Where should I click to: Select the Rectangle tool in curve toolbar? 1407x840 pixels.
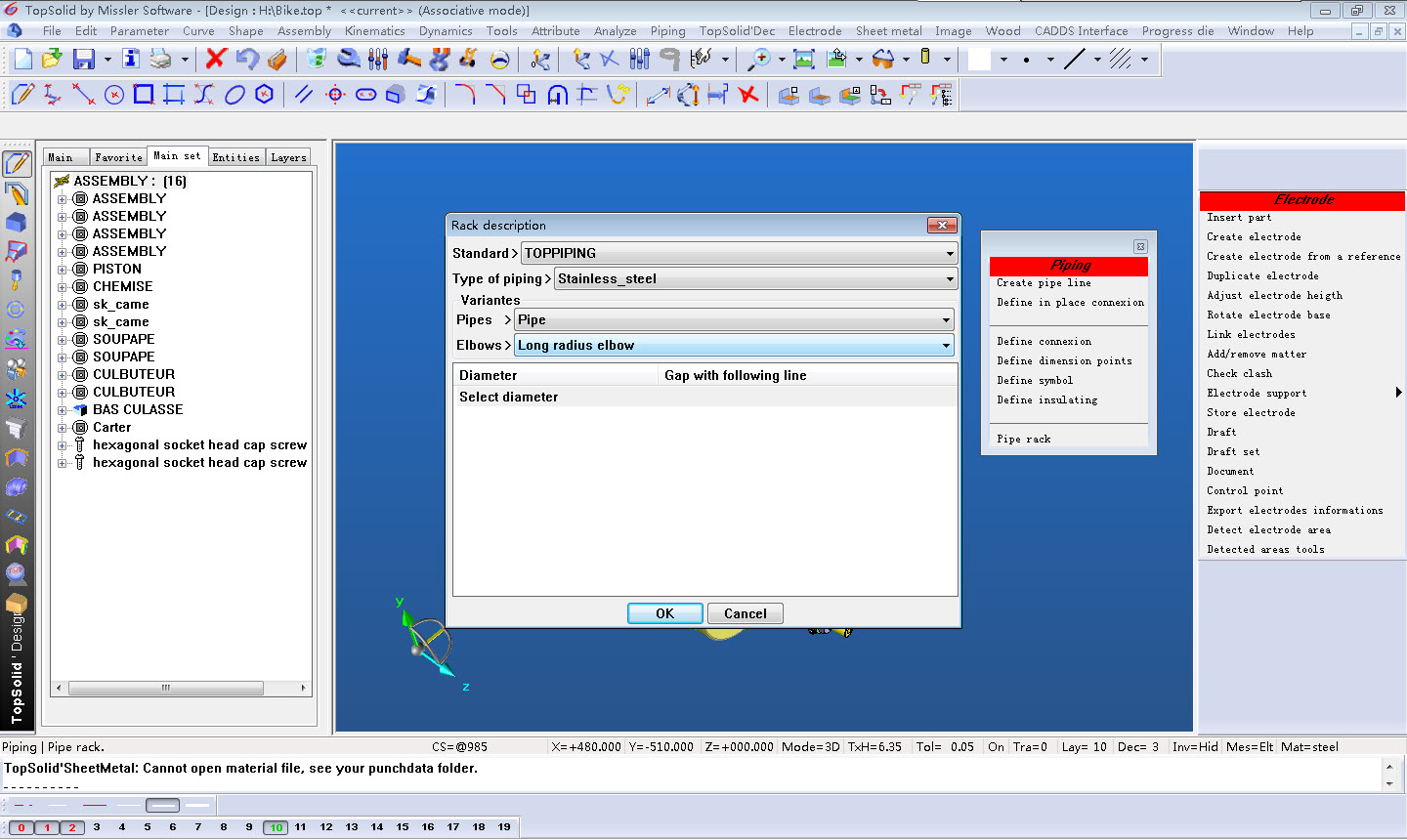(144, 95)
